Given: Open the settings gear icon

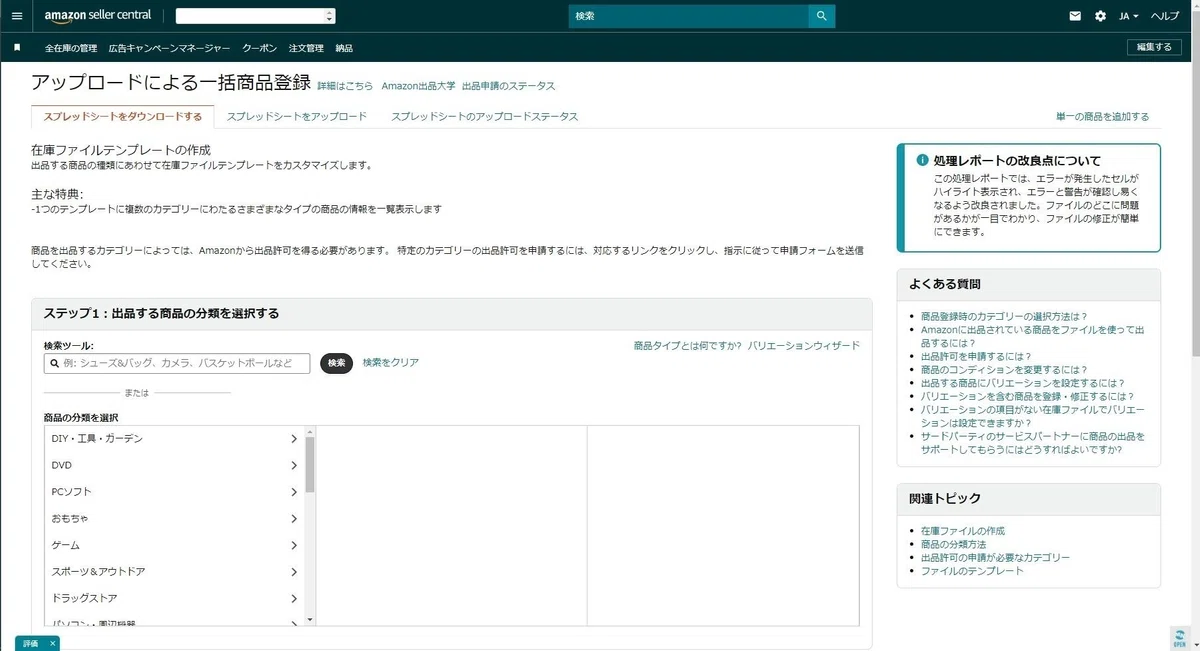Looking at the screenshot, I should click(1101, 16).
